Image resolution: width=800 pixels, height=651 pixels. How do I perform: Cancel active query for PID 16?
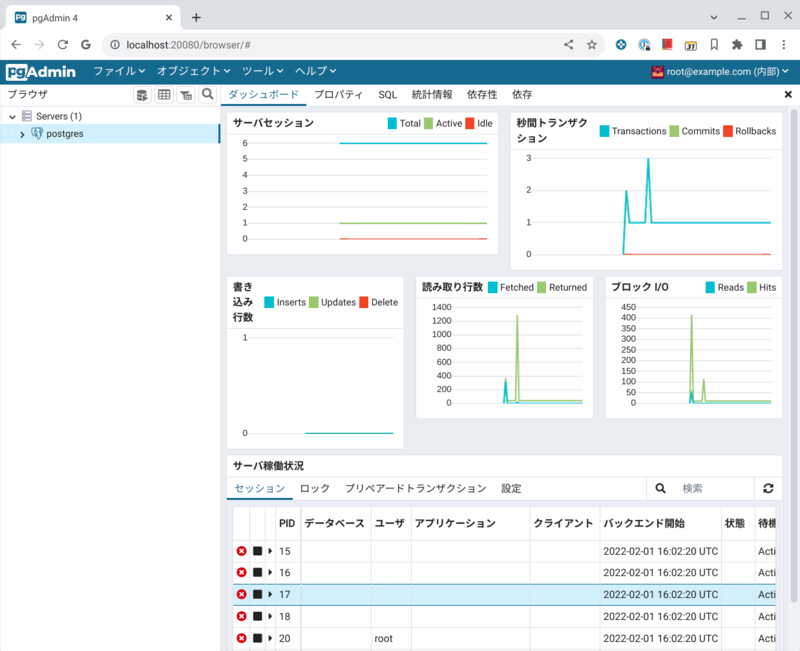pos(257,573)
